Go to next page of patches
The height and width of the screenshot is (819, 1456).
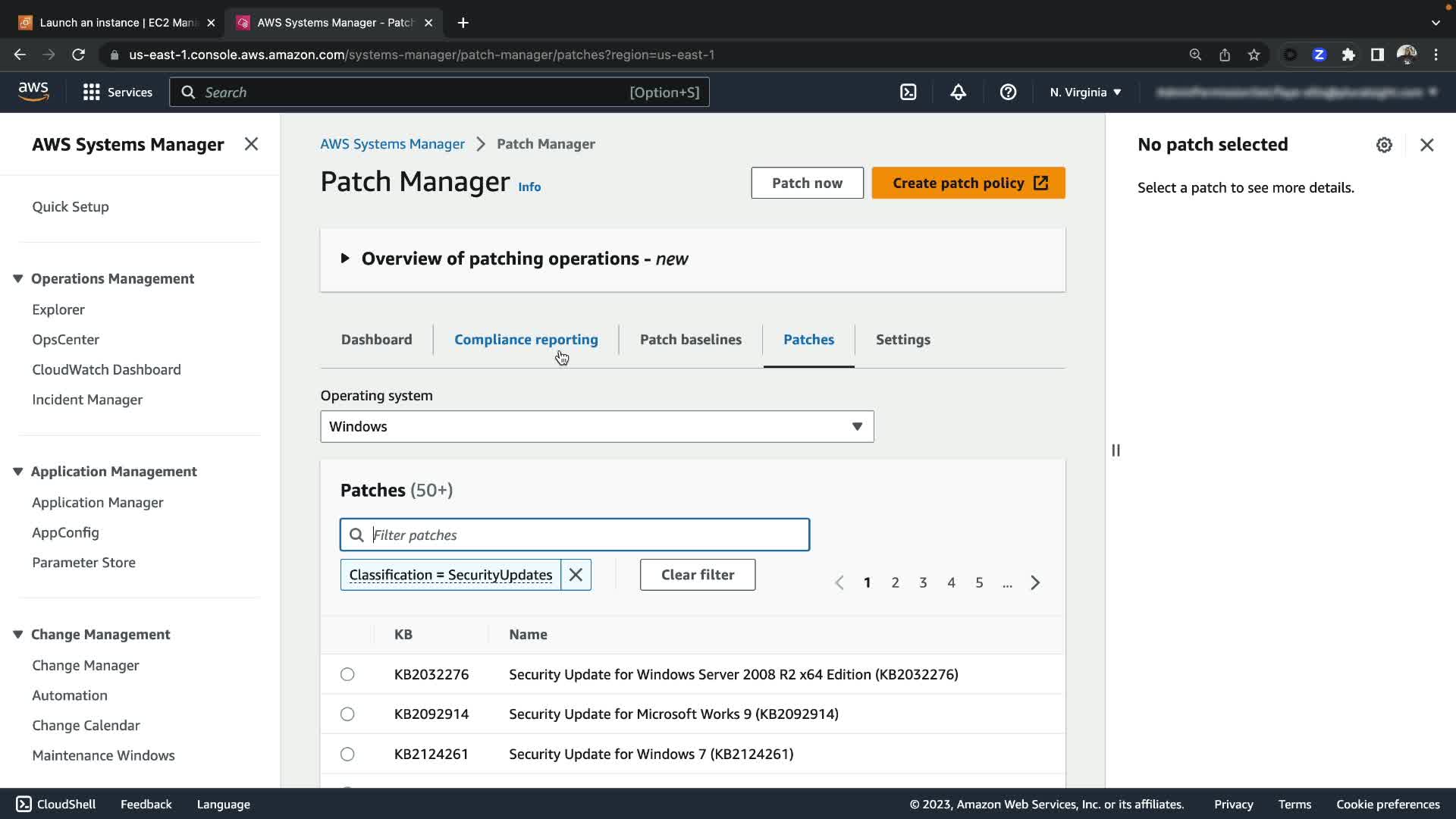pos(1035,582)
